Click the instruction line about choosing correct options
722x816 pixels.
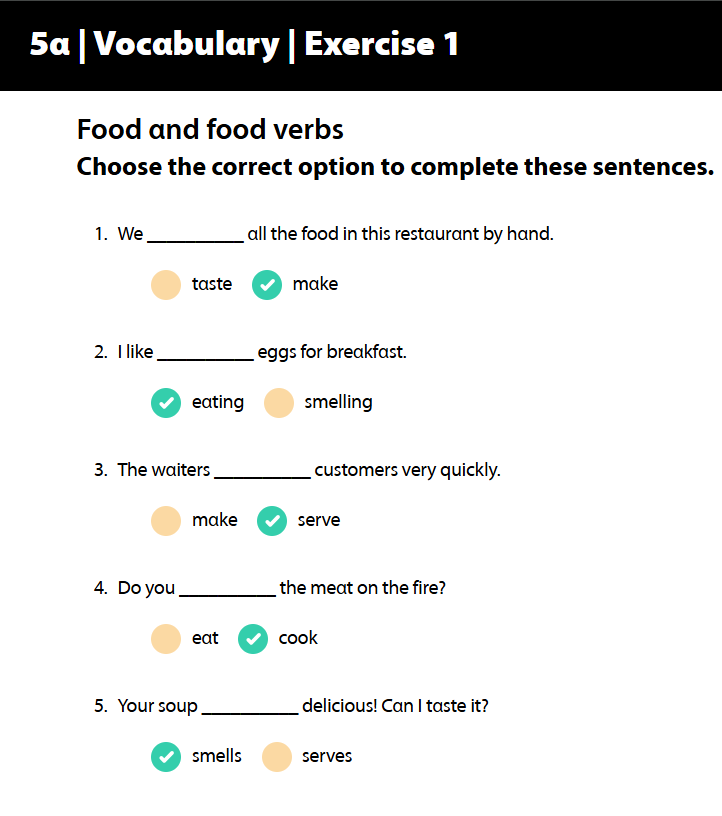point(393,166)
